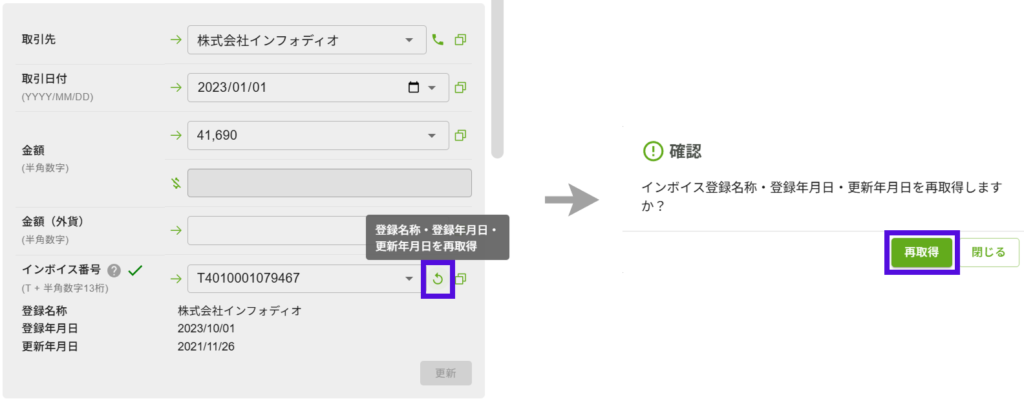
Task: Click the 取引先 field label
Action: tap(38, 40)
